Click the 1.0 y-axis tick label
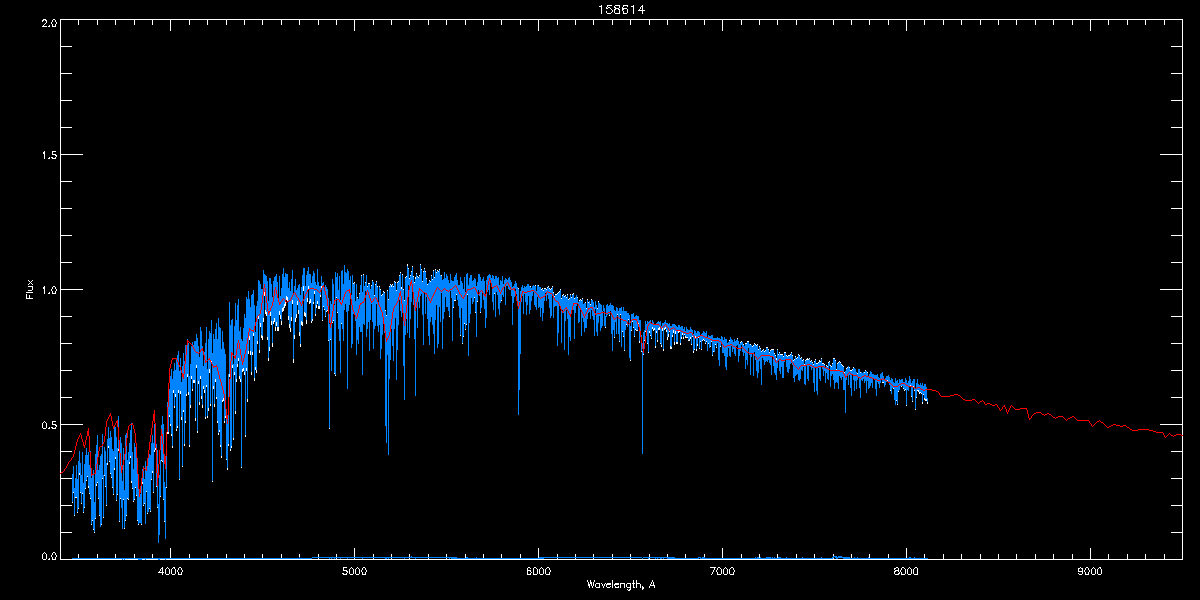The image size is (1200, 600). (46, 290)
